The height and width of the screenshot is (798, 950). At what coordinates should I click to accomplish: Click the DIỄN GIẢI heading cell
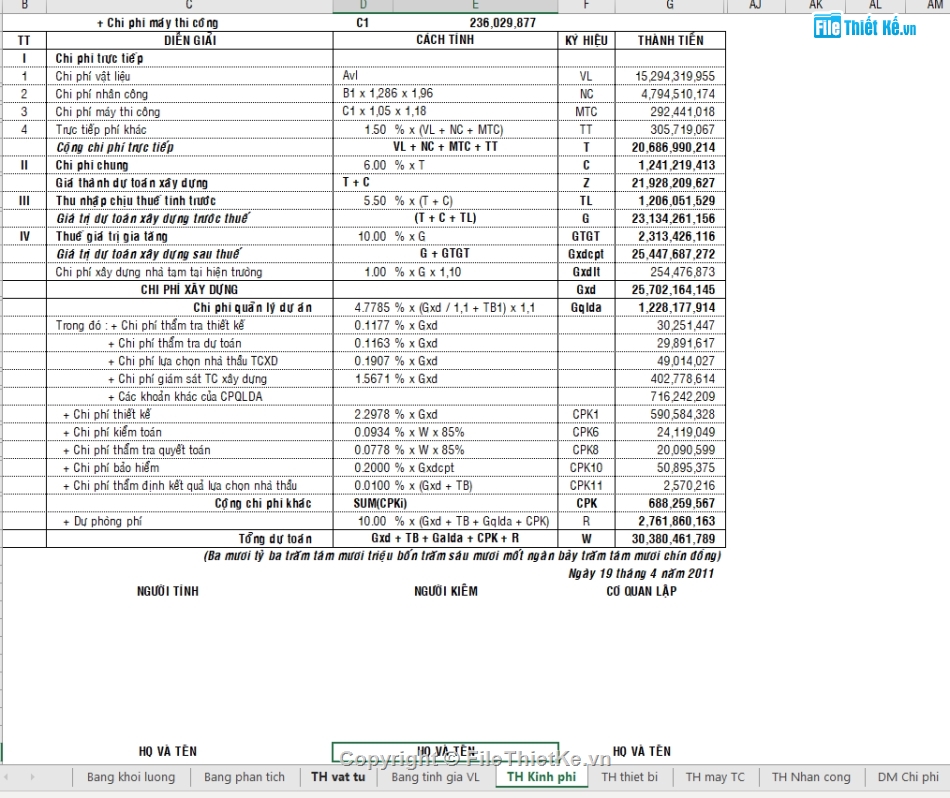click(190, 41)
